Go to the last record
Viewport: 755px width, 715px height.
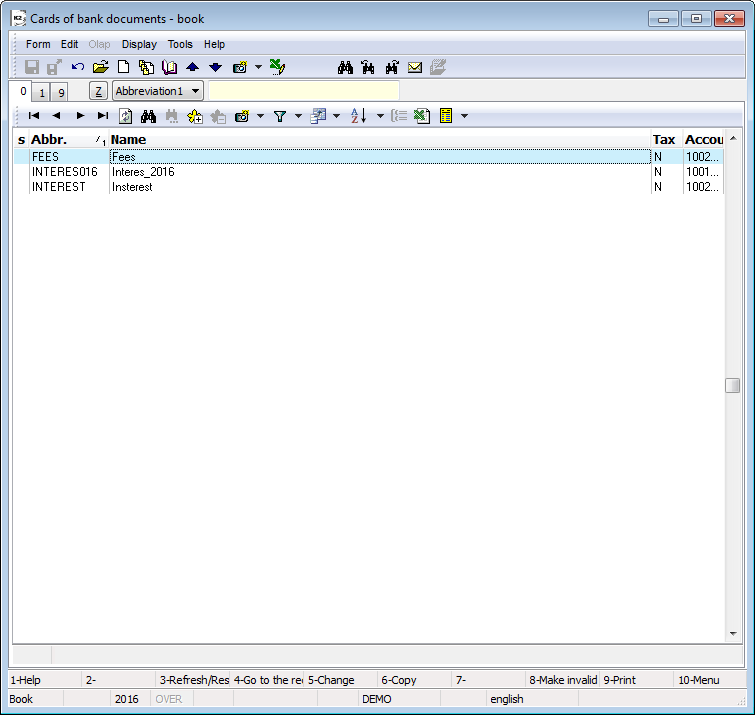pyautogui.click(x=103, y=116)
